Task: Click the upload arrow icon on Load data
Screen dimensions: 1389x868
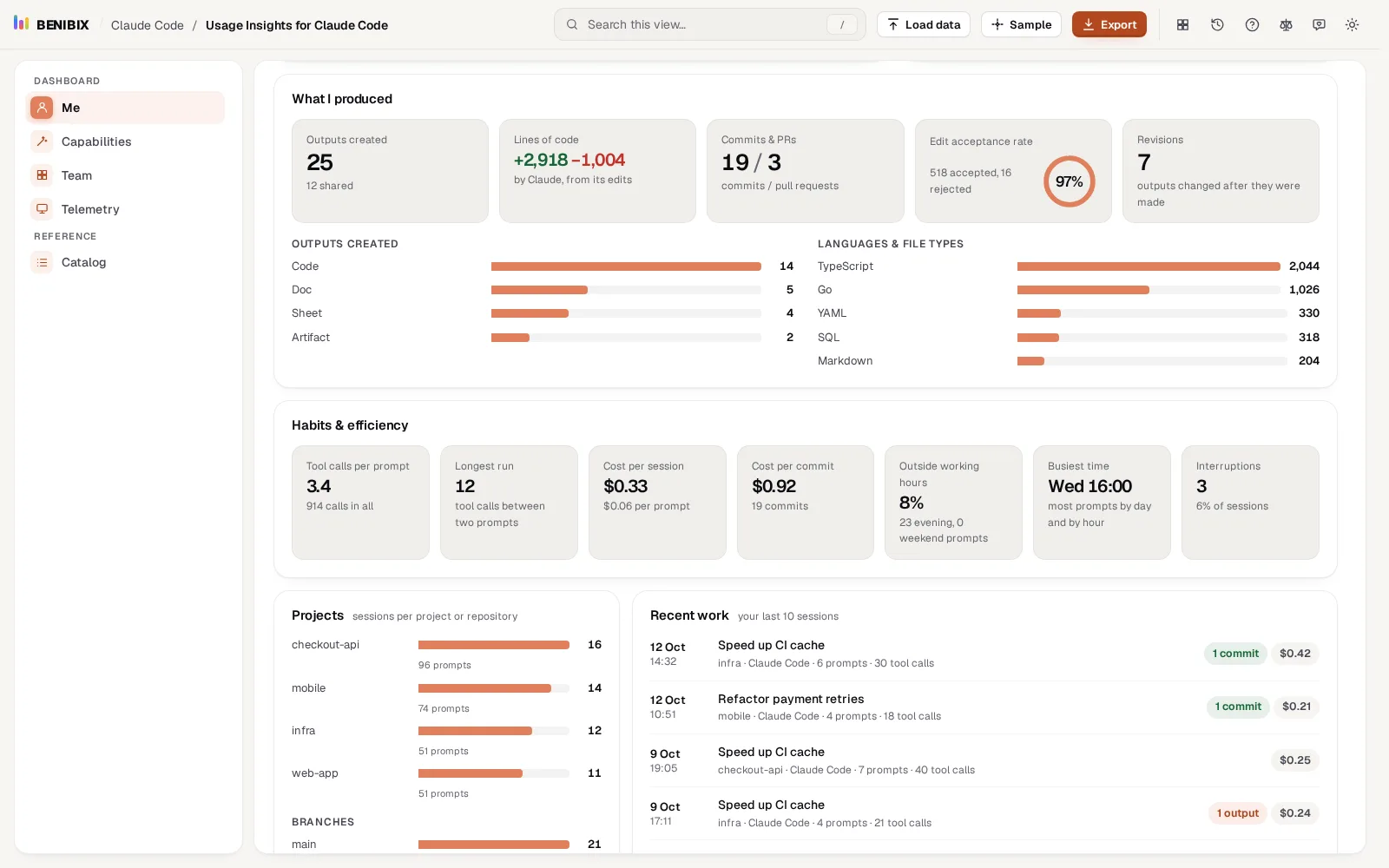Action: (892, 24)
